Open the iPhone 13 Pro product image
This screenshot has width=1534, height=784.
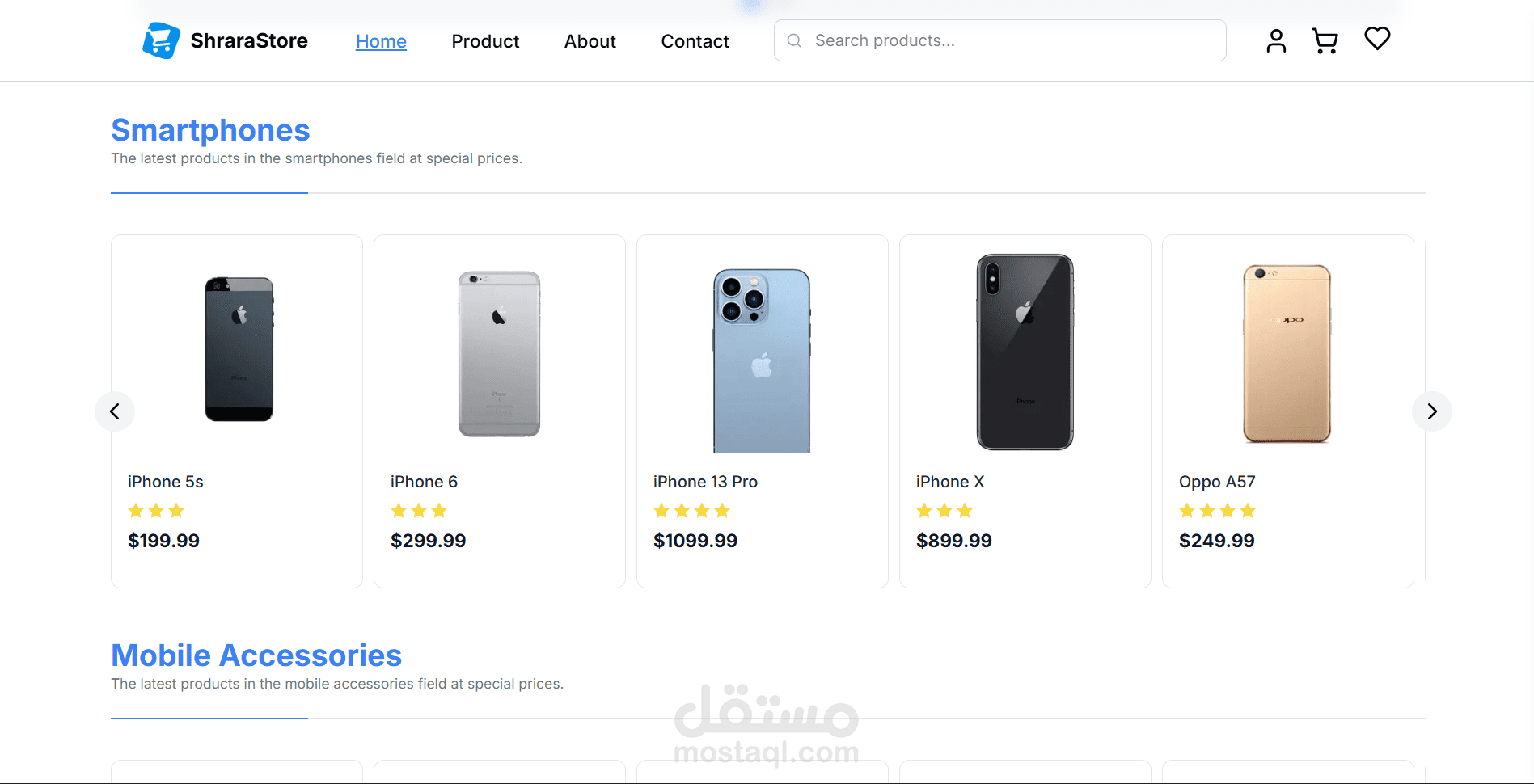[762, 360]
